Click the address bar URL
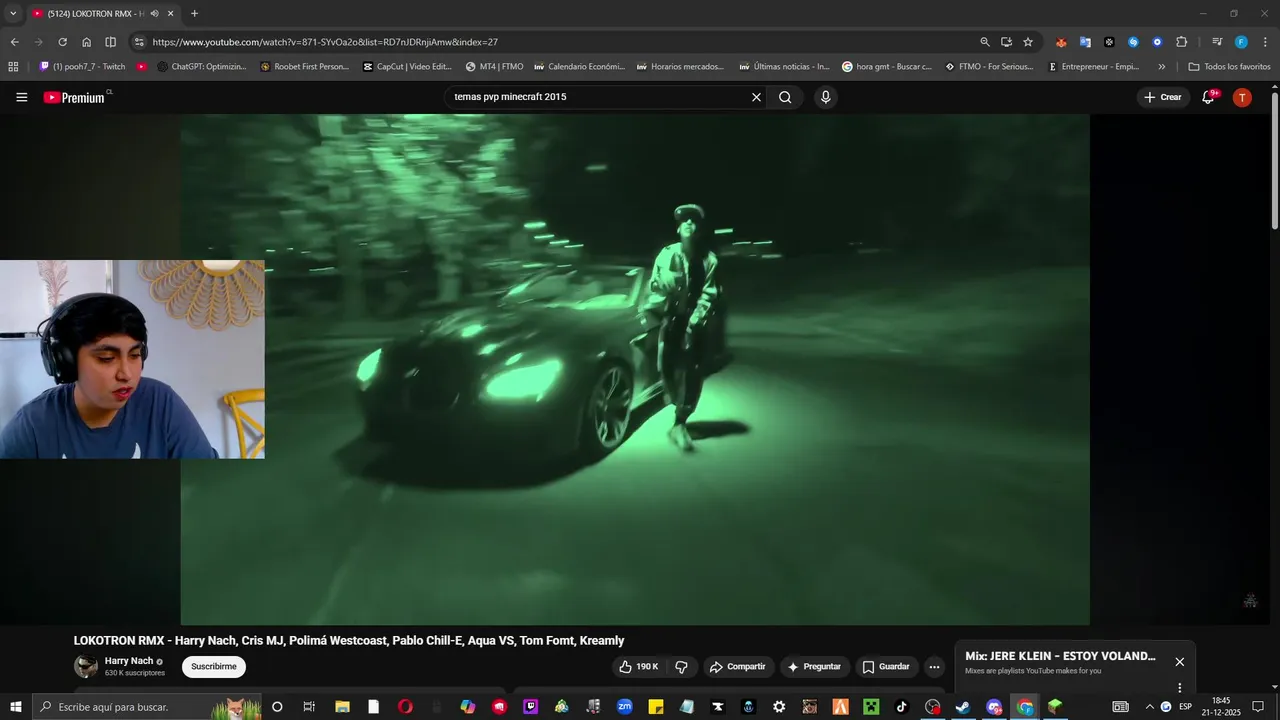 325,42
